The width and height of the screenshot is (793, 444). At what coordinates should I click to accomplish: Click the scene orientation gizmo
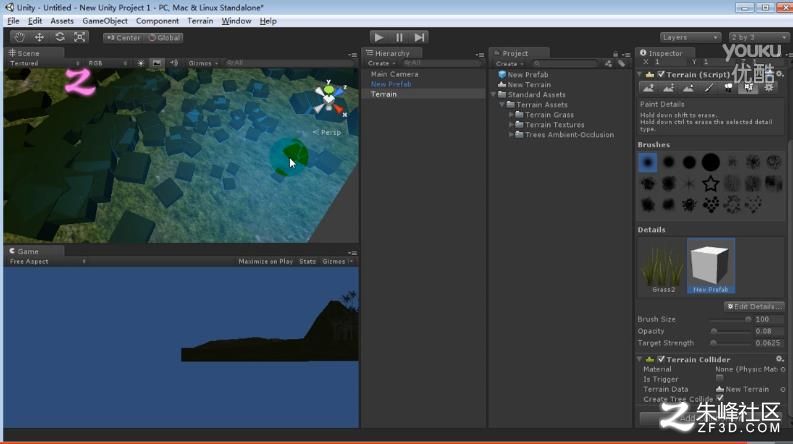click(329, 99)
